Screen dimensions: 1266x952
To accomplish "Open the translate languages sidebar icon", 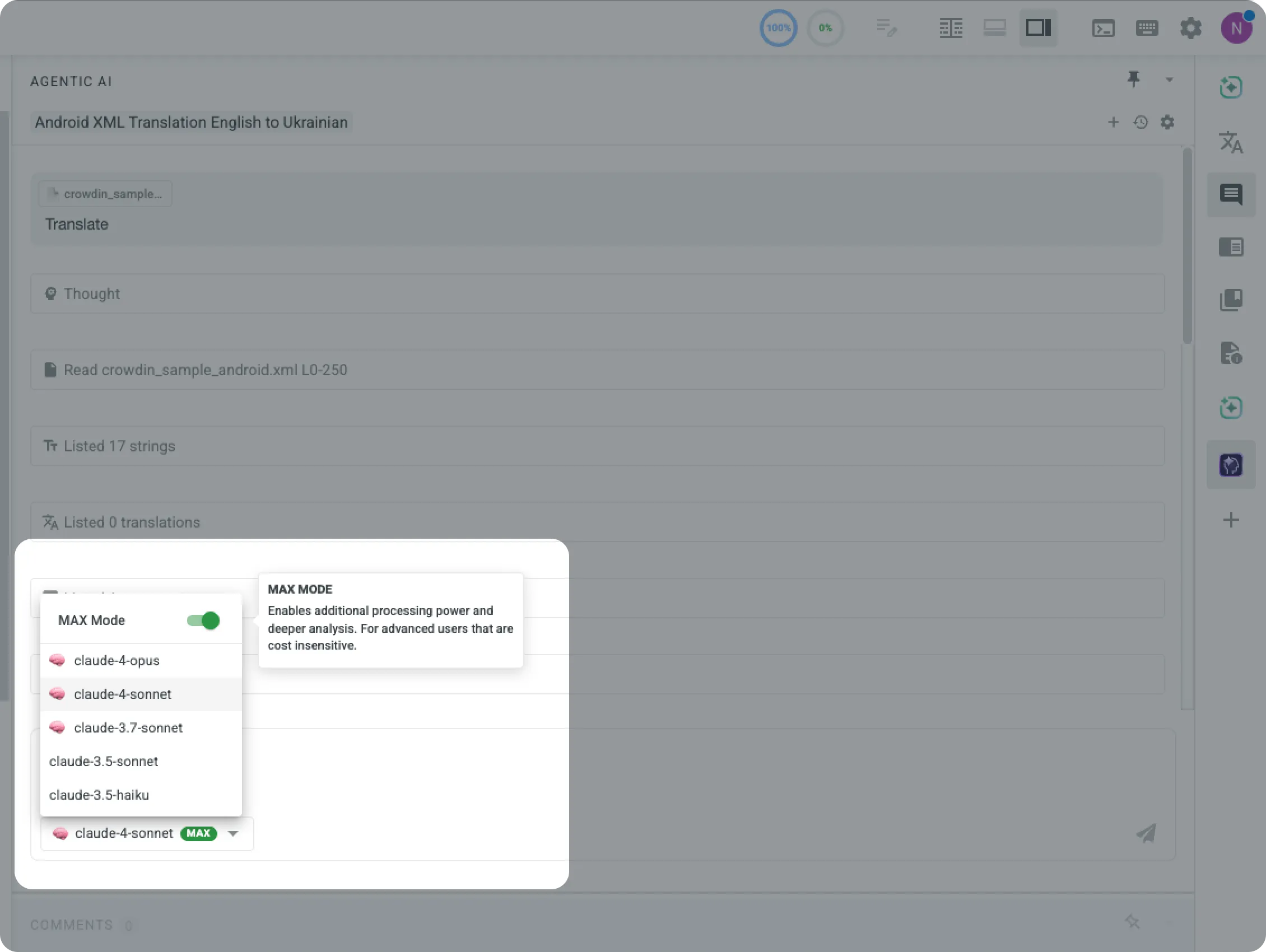I will pos(1231,142).
